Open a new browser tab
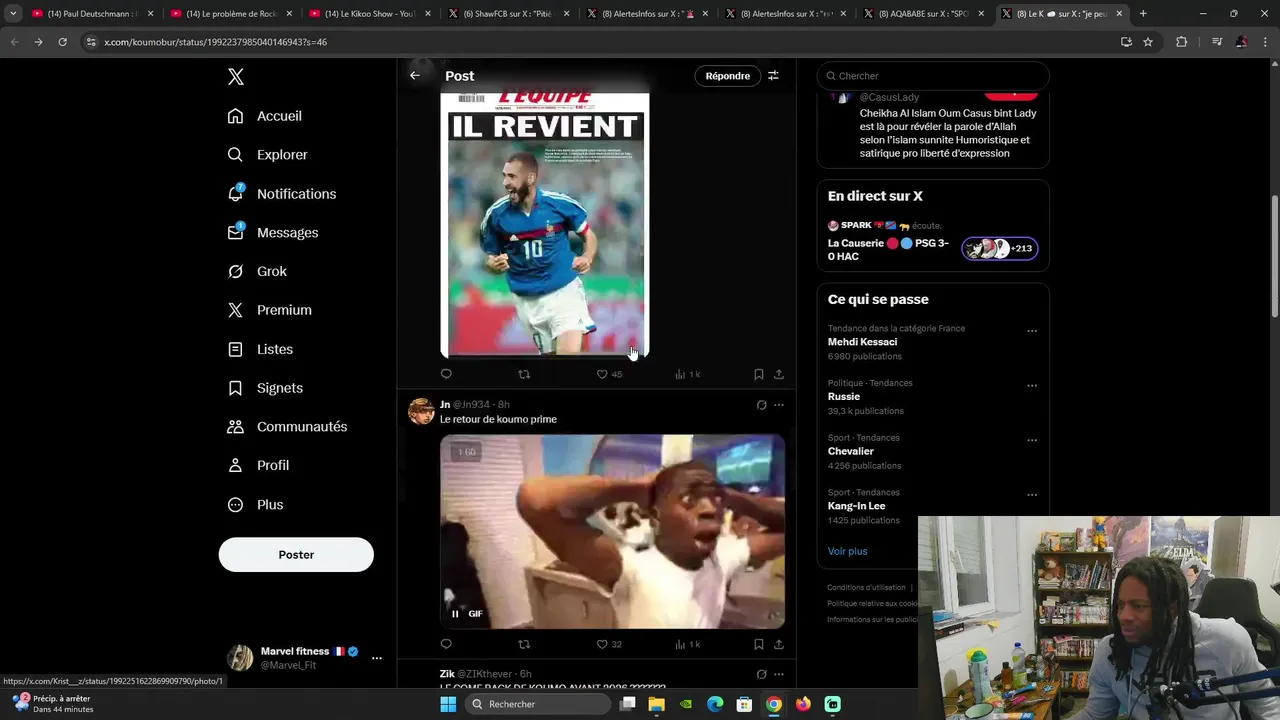1280x720 pixels. point(1143,14)
